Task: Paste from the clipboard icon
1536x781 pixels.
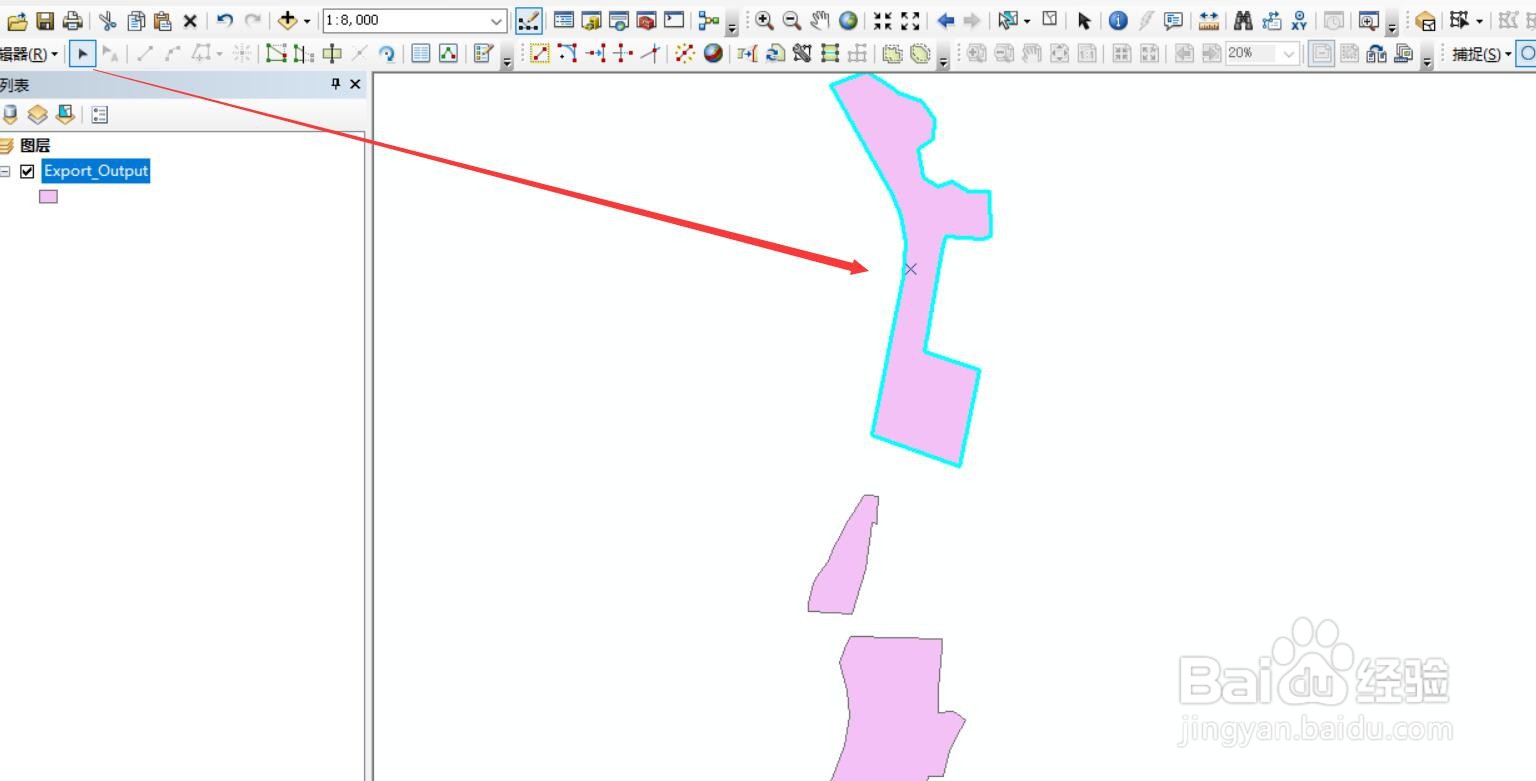Action: pyautogui.click(x=162, y=20)
